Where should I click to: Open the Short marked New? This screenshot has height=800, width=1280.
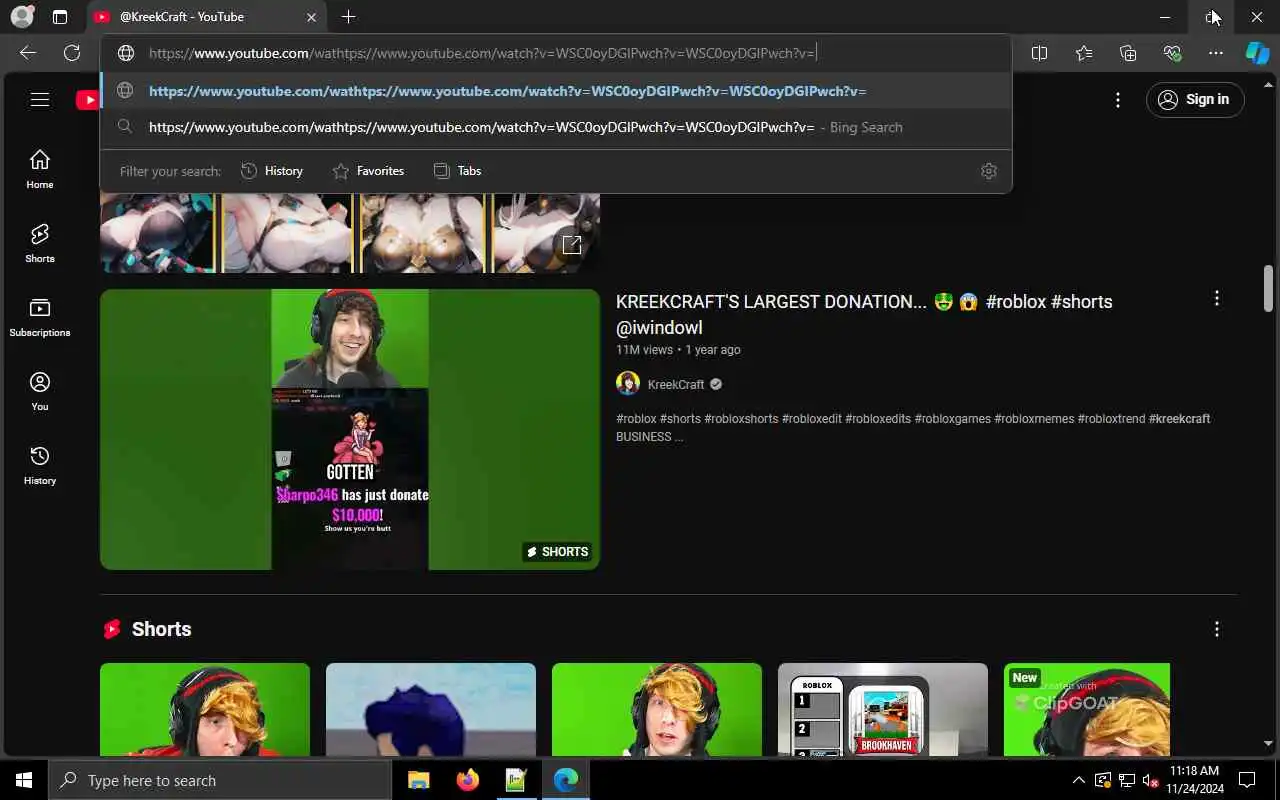[1087, 709]
